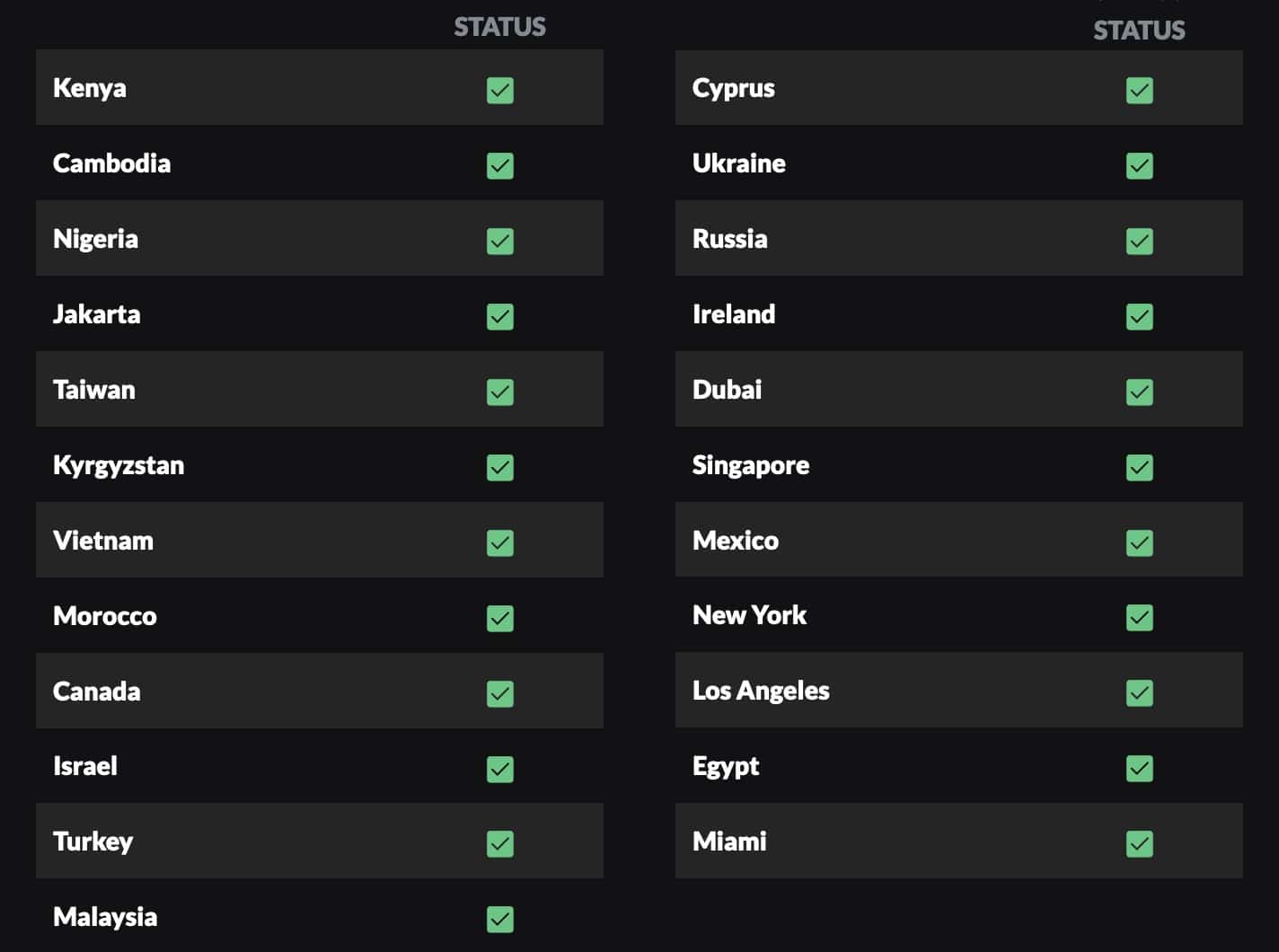Turn off the Malaysia status toggle
This screenshot has width=1279, height=952.
500,919
